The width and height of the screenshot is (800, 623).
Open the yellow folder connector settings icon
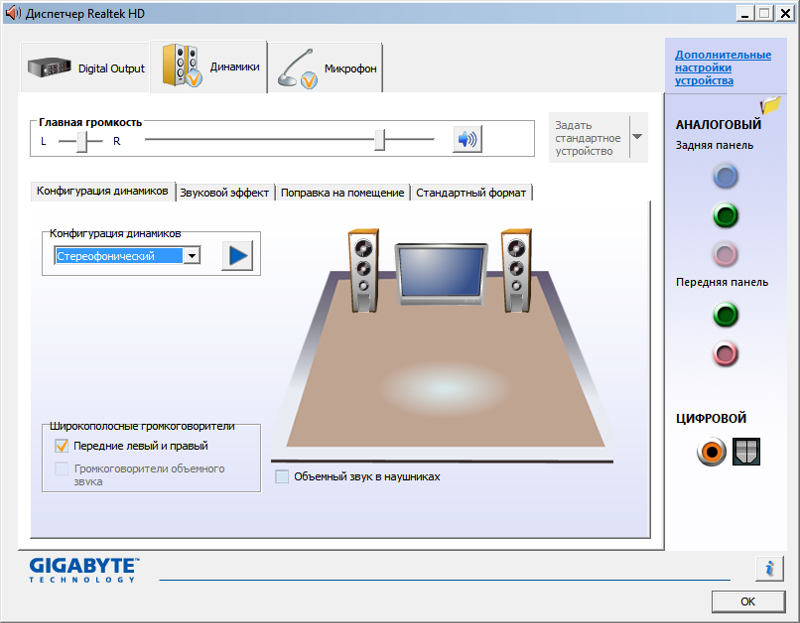(770, 105)
